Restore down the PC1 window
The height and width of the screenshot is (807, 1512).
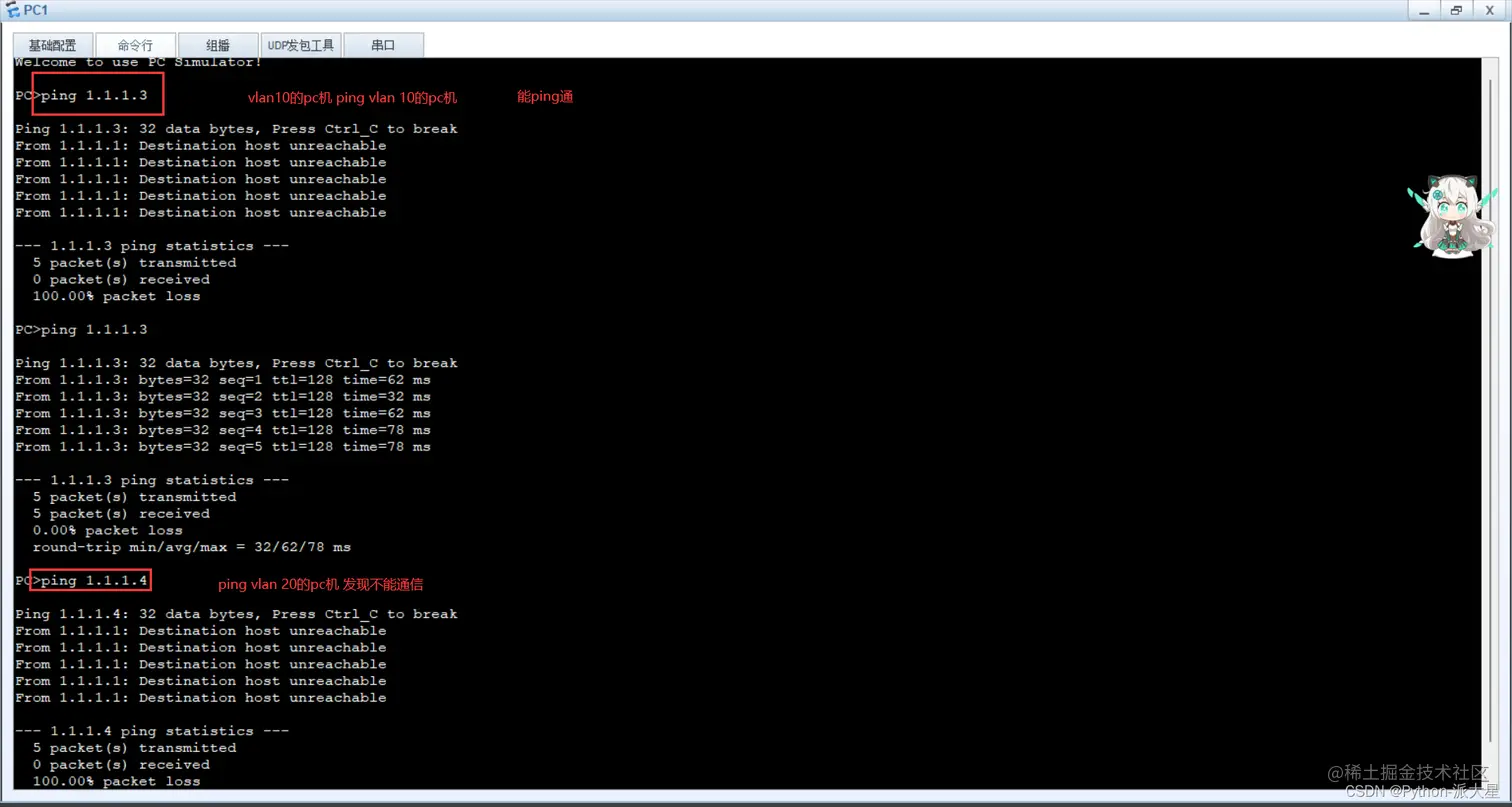tap(1456, 10)
